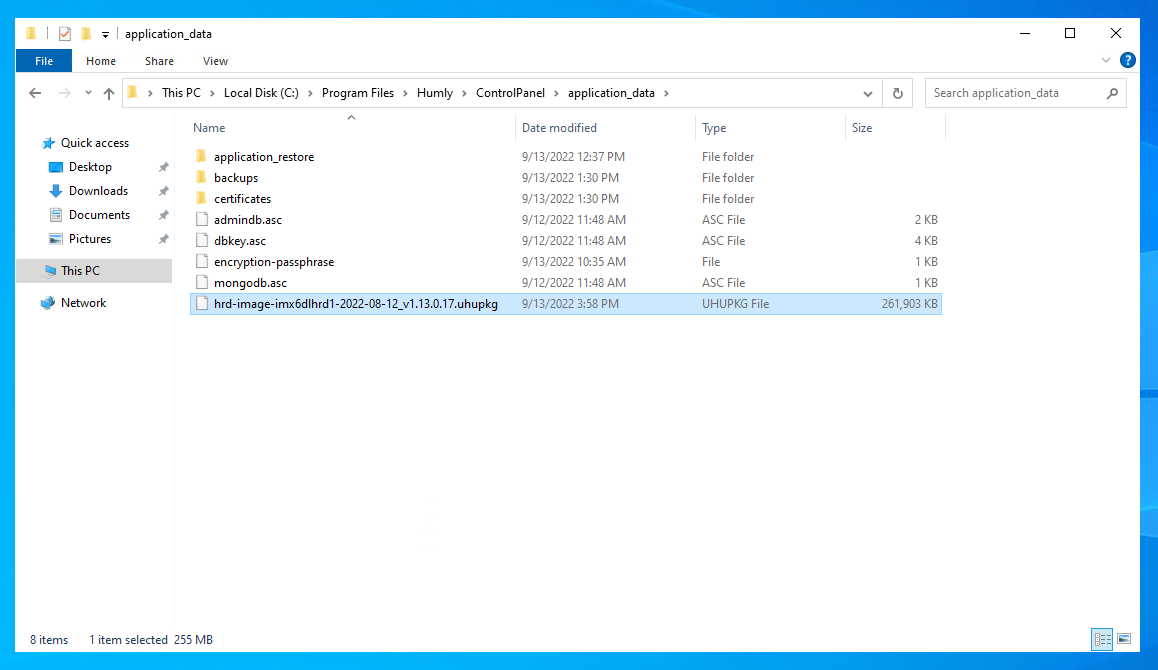
Task: Select the backups folder
Action: pyautogui.click(x=236, y=178)
